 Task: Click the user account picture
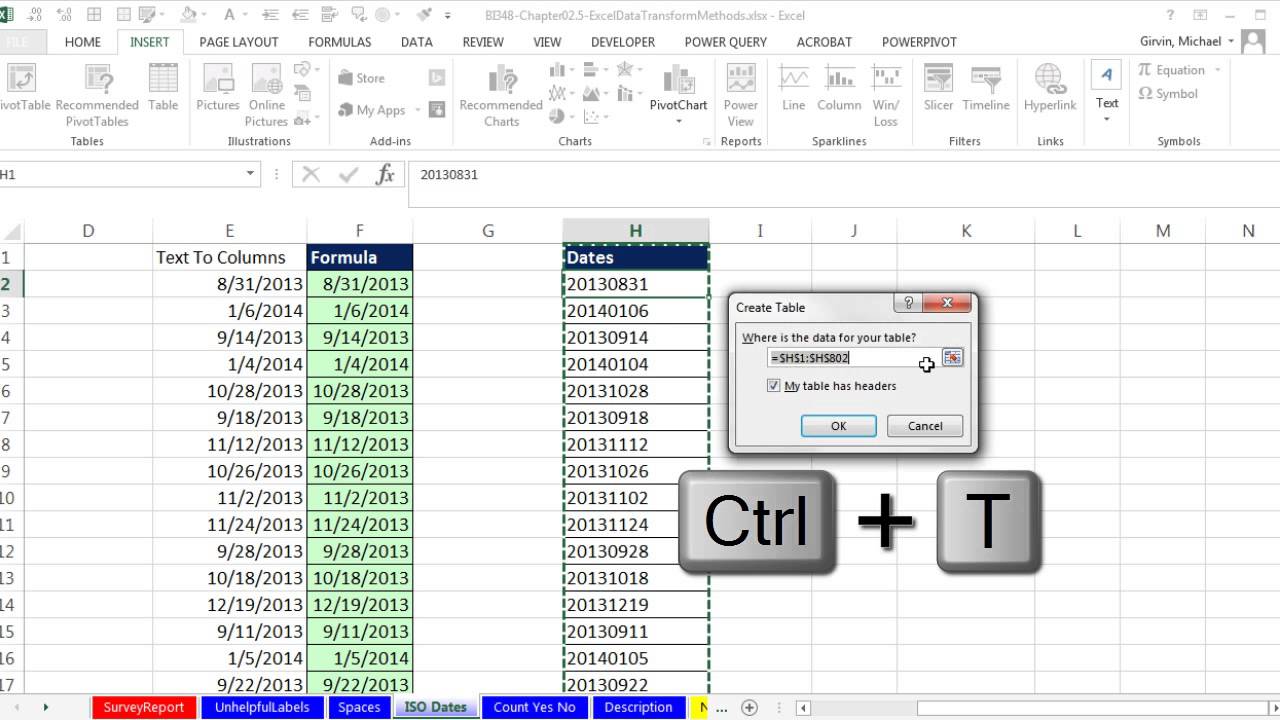[1253, 41]
